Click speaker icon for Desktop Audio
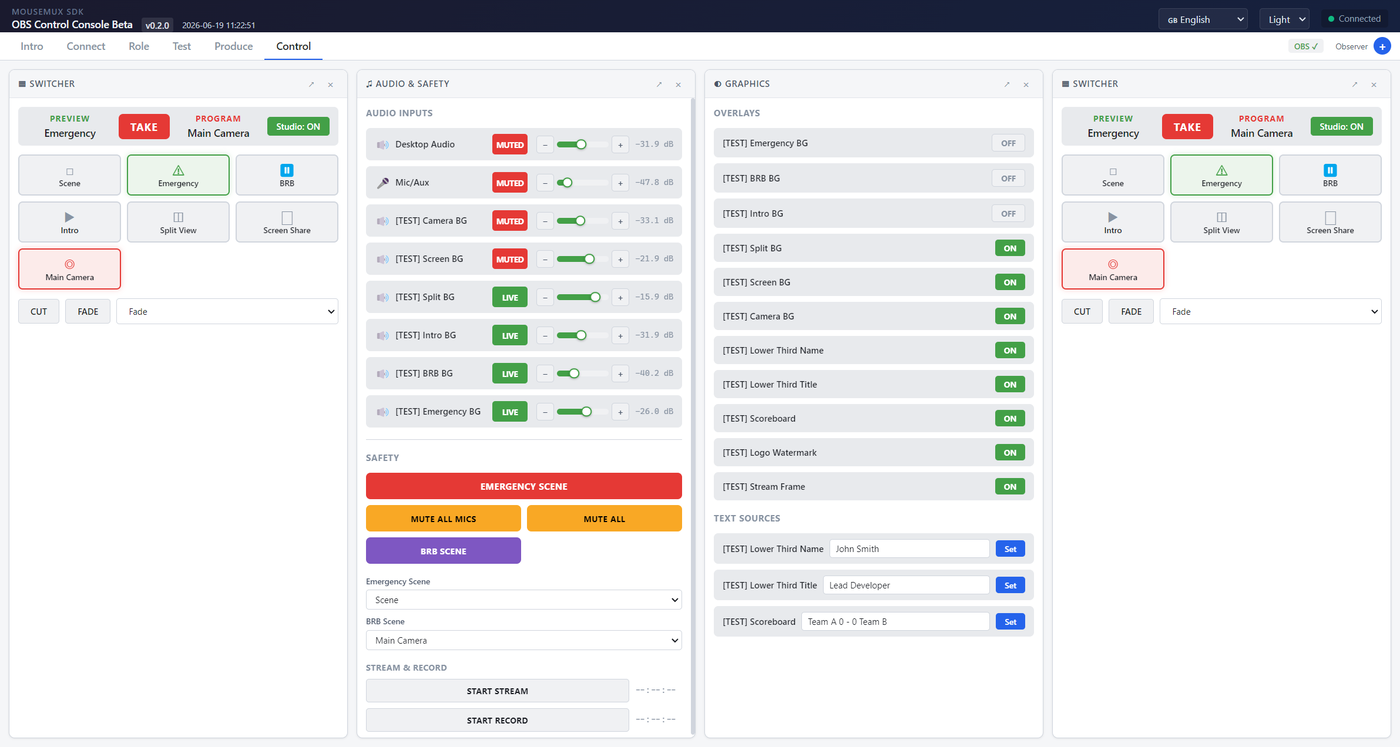This screenshot has width=1400, height=747. click(382, 145)
